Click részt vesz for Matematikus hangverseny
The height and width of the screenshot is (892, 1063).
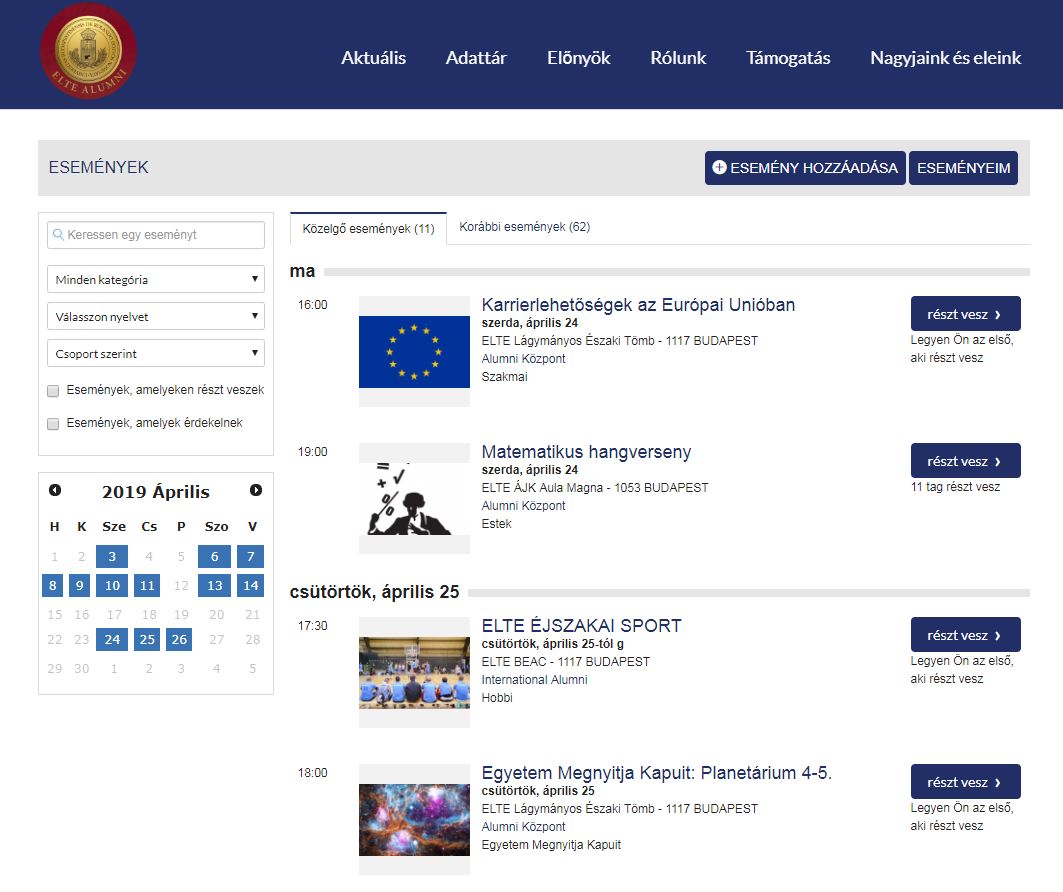(965, 461)
